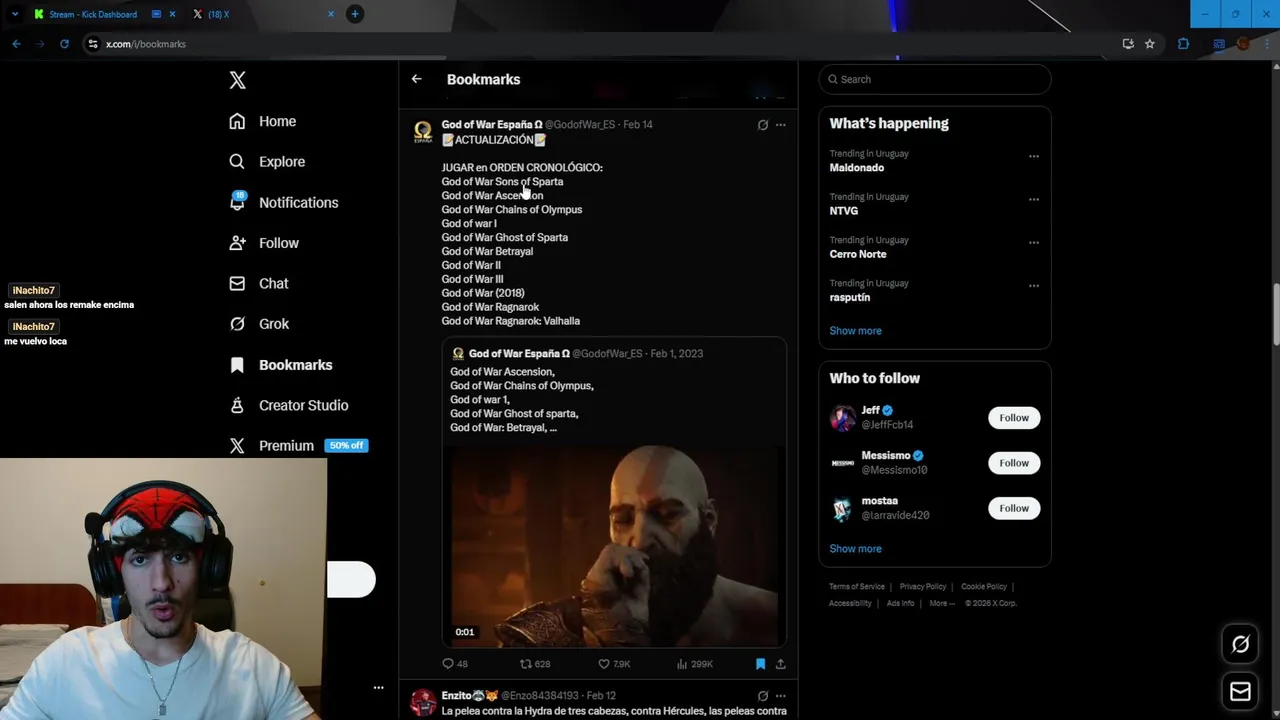Open the Accessibility footer link
Screen dimensions: 1280x720
click(x=850, y=603)
